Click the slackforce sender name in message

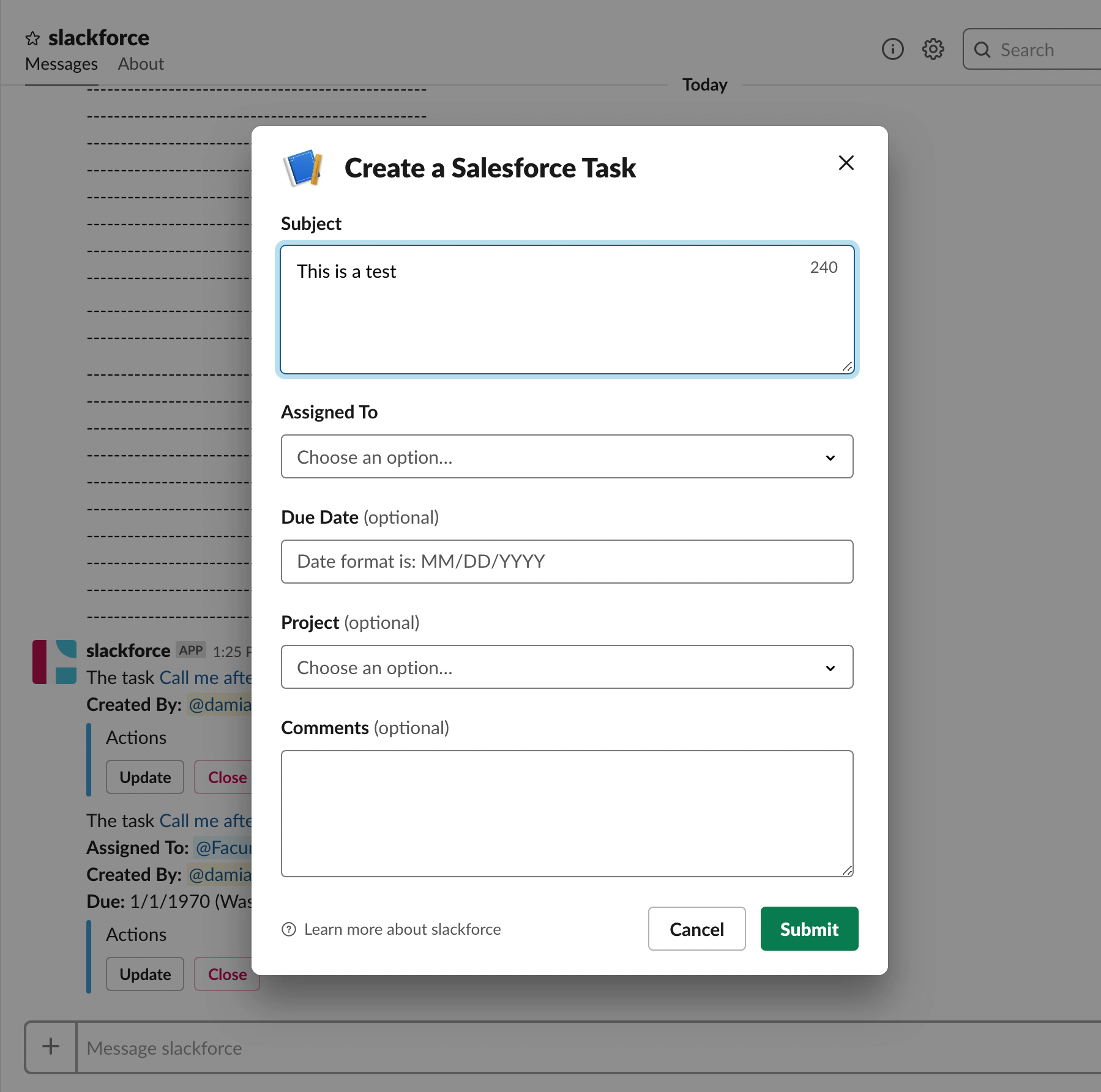(128, 651)
